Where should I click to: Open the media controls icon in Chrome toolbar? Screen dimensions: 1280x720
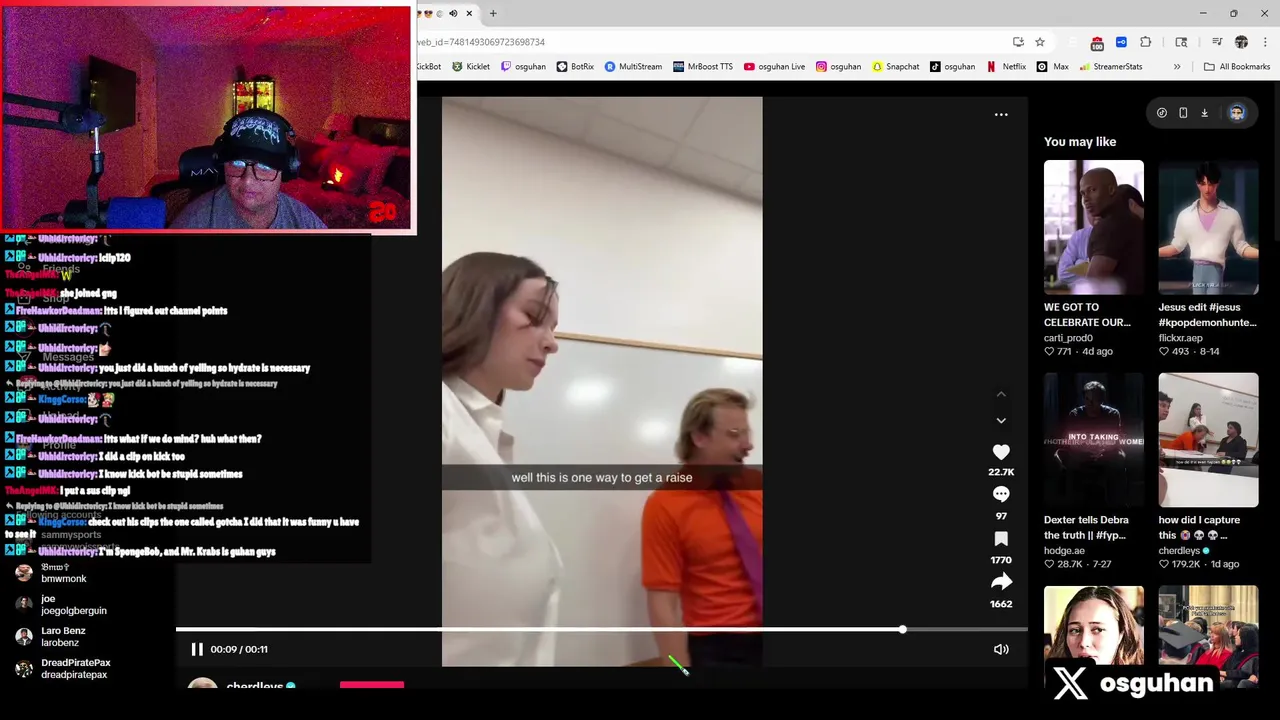(1217, 42)
